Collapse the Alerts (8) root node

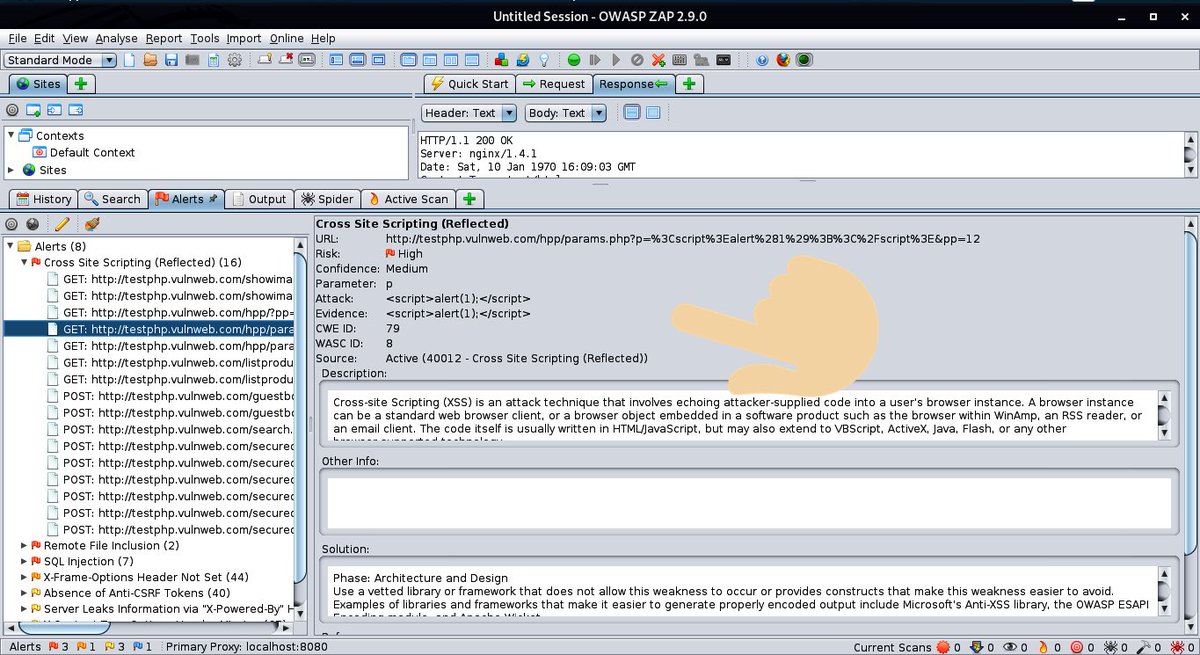(x=11, y=246)
